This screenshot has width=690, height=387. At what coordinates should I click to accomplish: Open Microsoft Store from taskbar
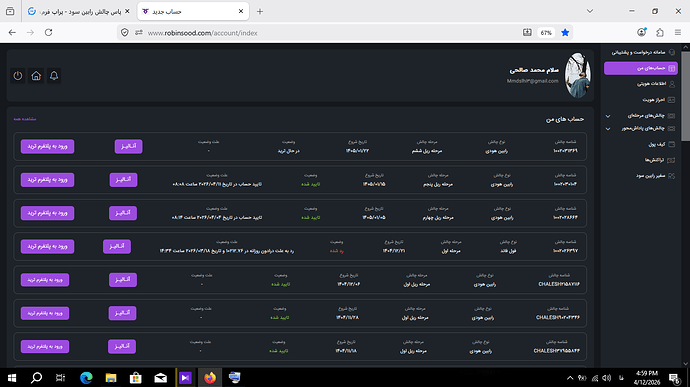136,378
